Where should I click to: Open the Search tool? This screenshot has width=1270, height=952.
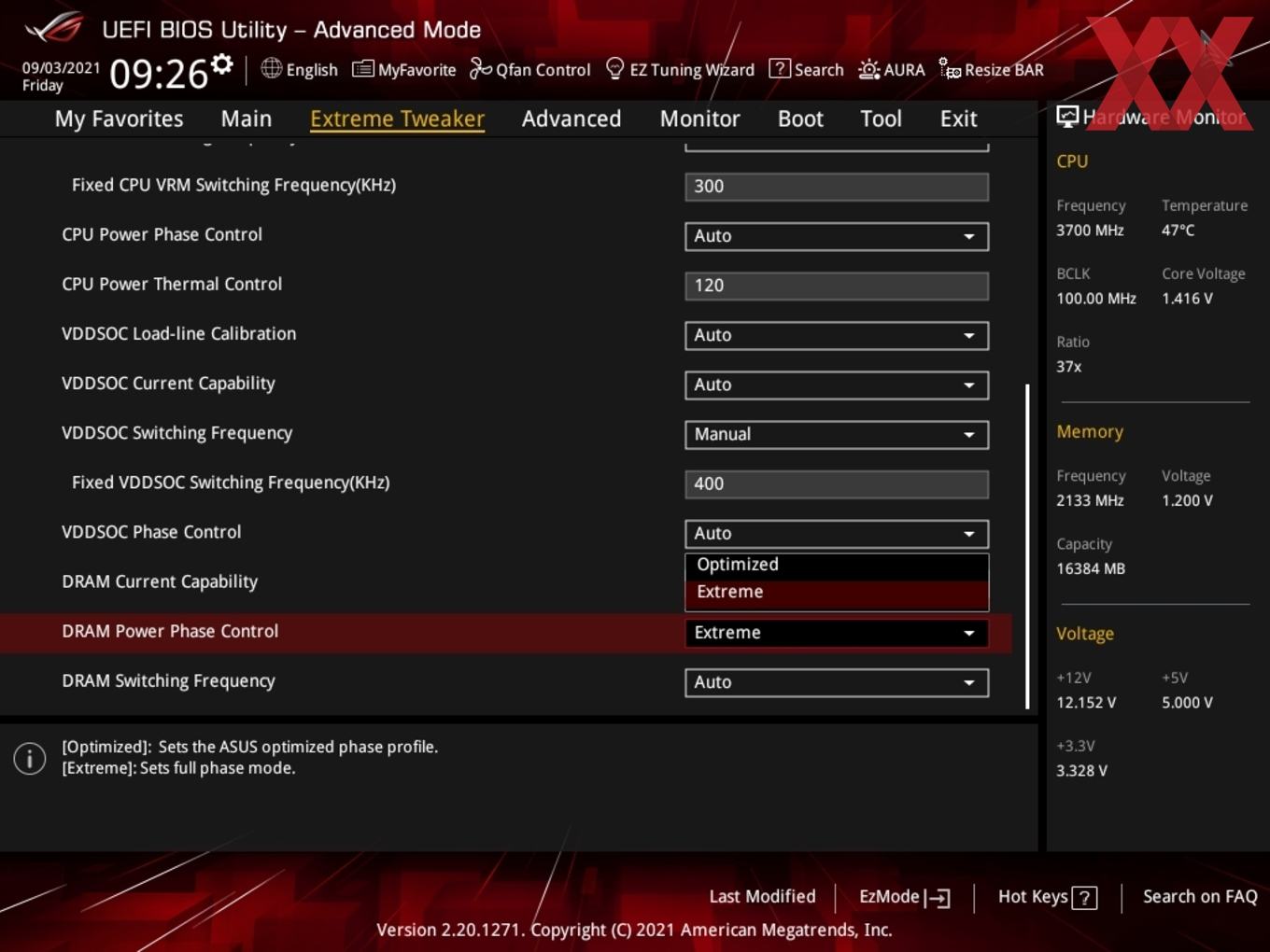tap(807, 69)
